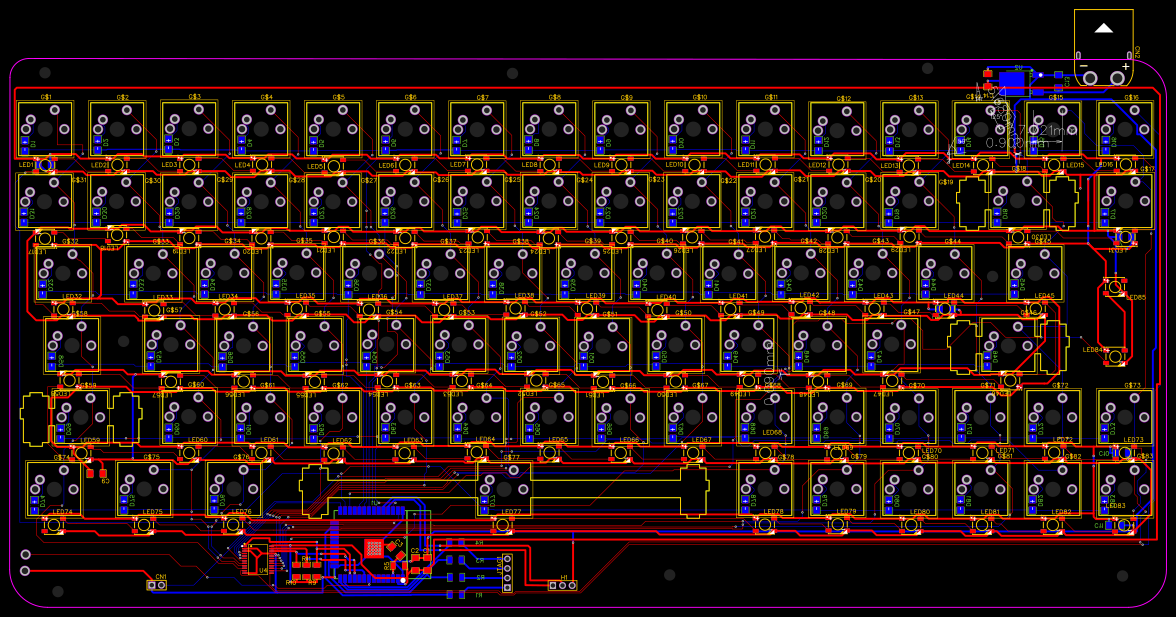
Task: Click a mounting hole near the top left corner
Action: tap(44, 72)
